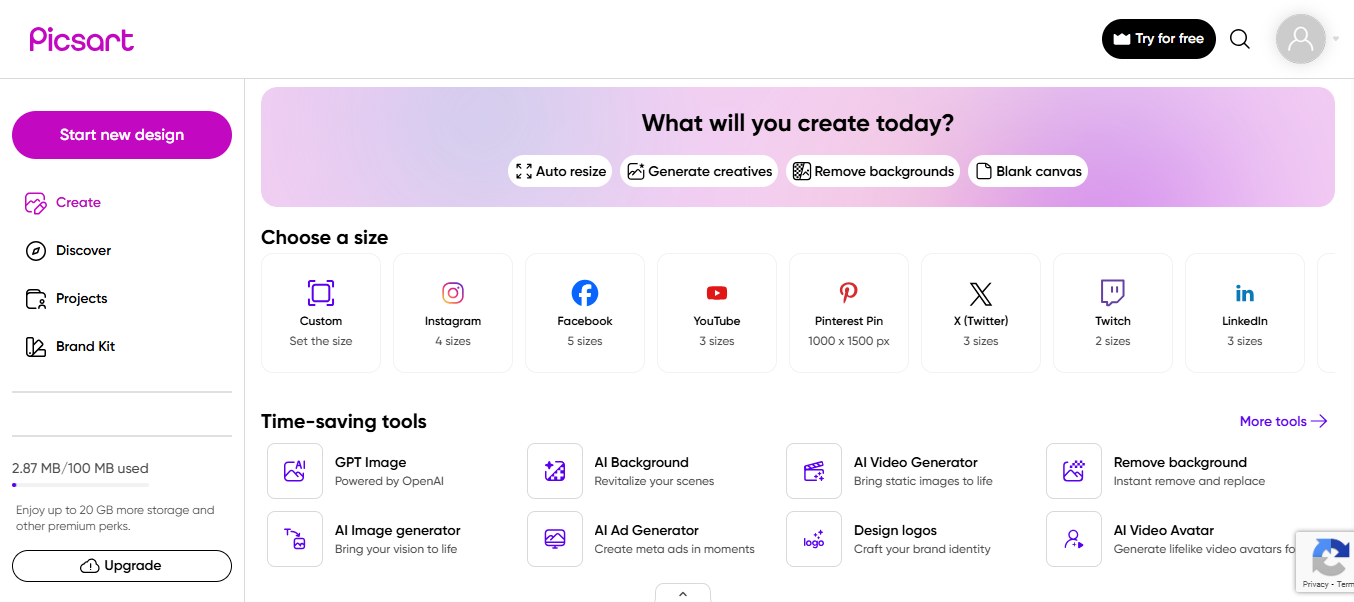Open Projects in the sidebar
This screenshot has width=1354, height=602.
(81, 298)
